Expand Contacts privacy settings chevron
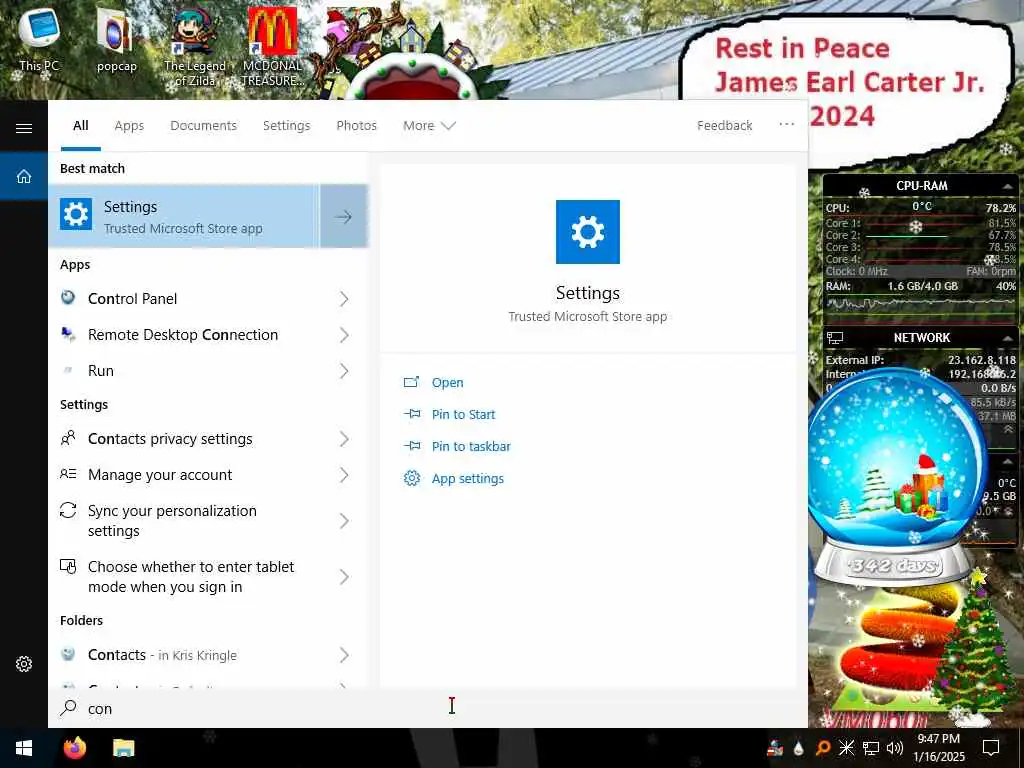1024x768 pixels. click(x=344, y=439)
